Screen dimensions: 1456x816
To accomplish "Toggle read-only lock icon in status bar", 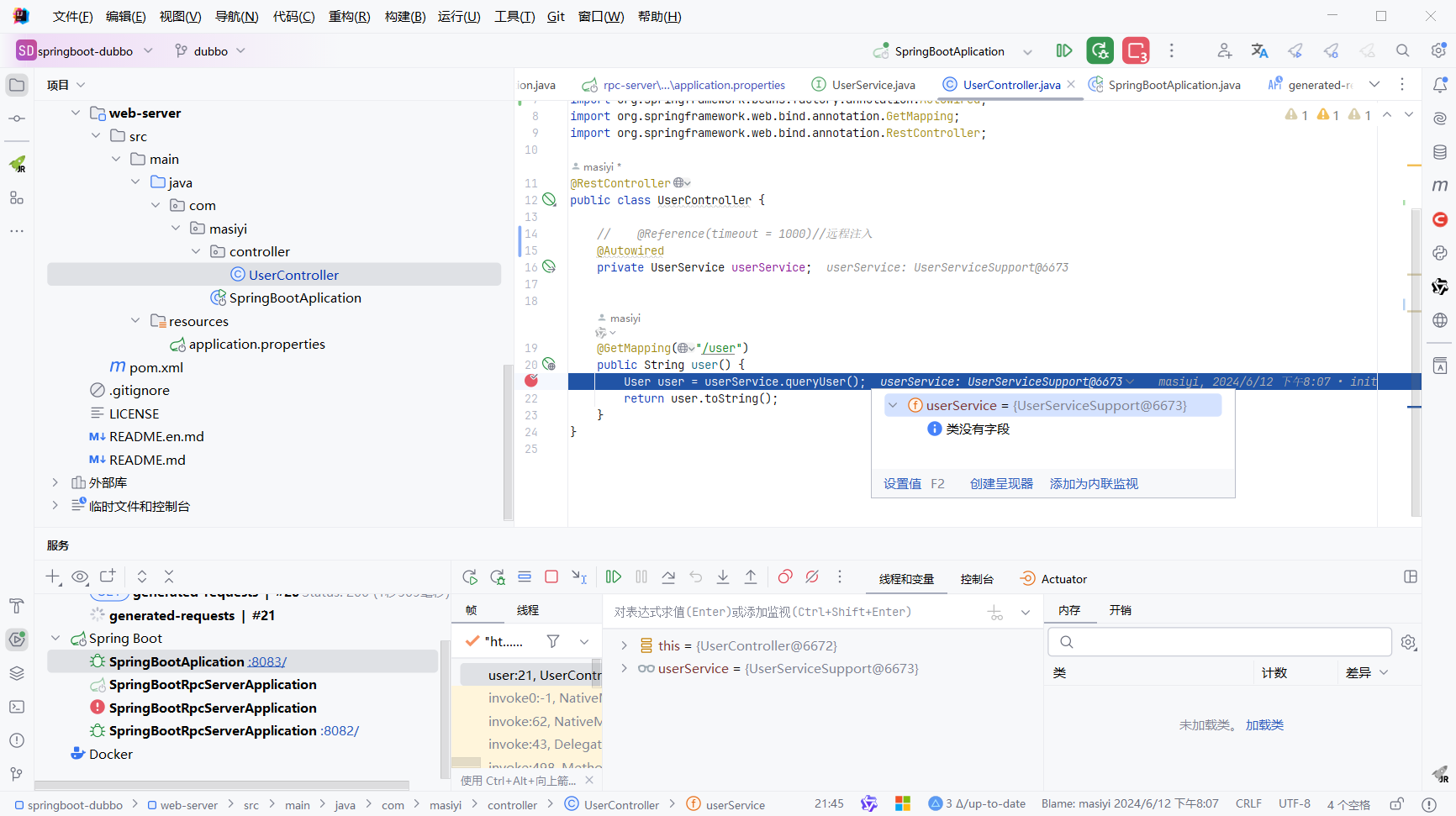I will point(1397,804).
